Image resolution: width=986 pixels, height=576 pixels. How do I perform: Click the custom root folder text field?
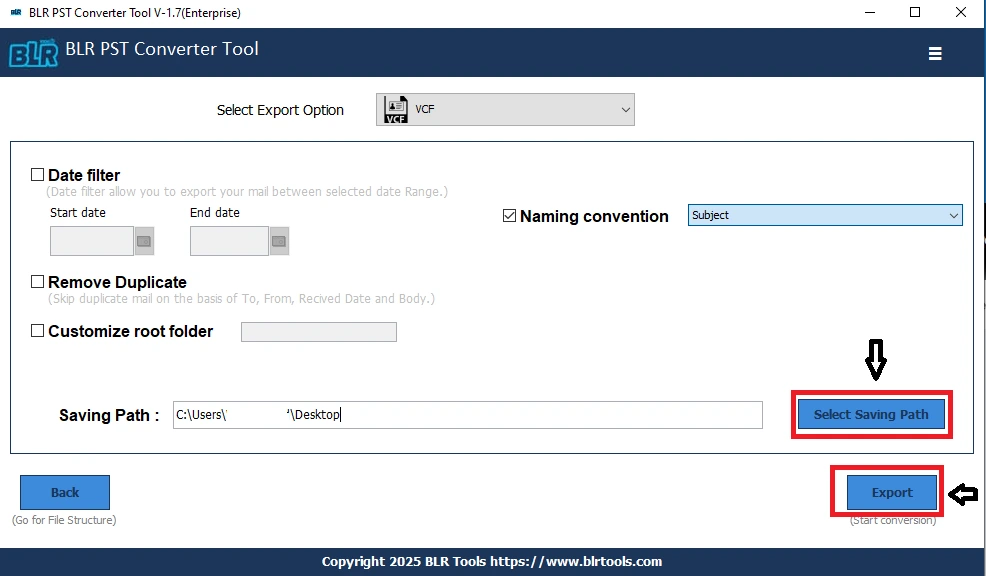(x=318, y=332)
